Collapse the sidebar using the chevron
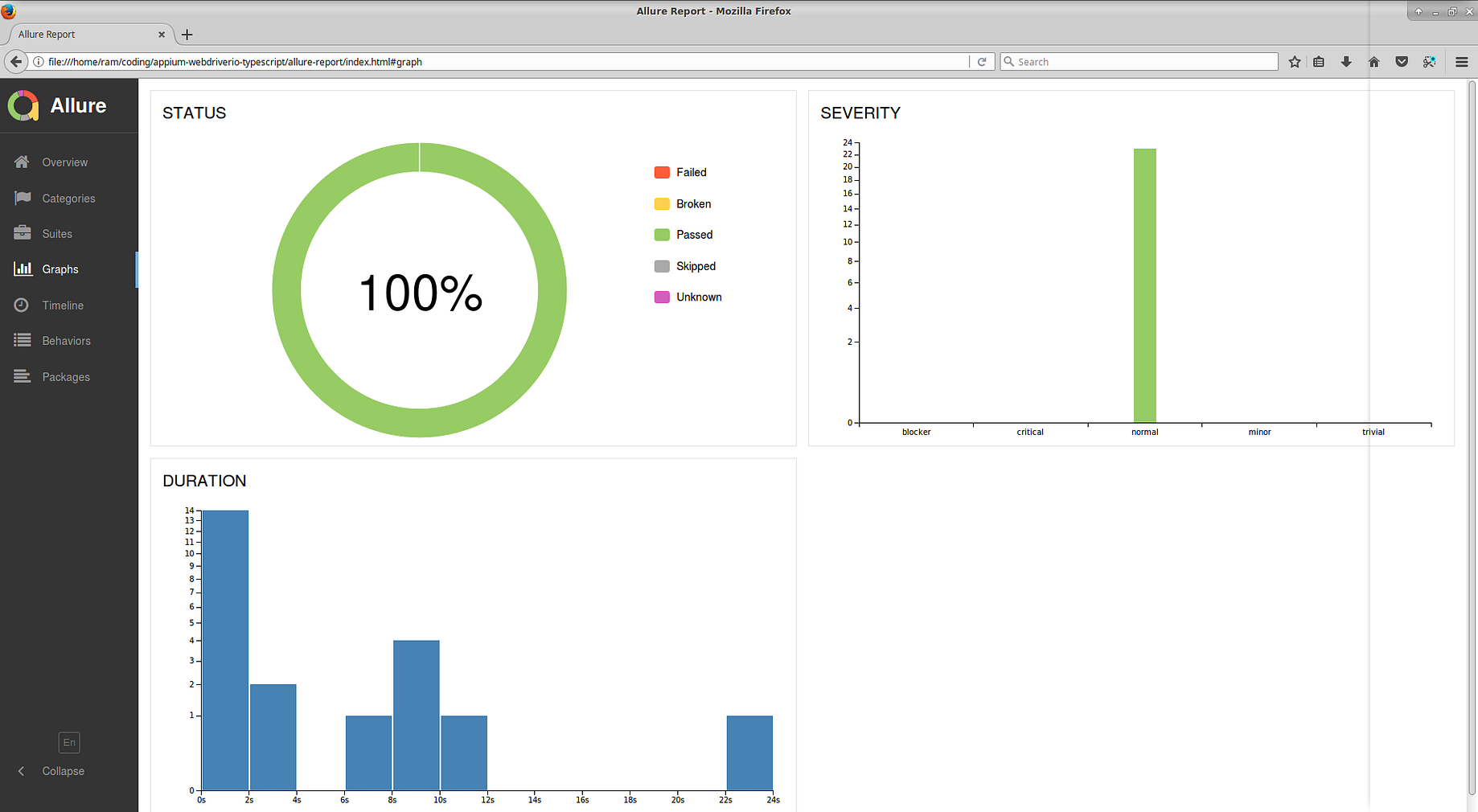The image size is (1478, 812). click(22, 770)
